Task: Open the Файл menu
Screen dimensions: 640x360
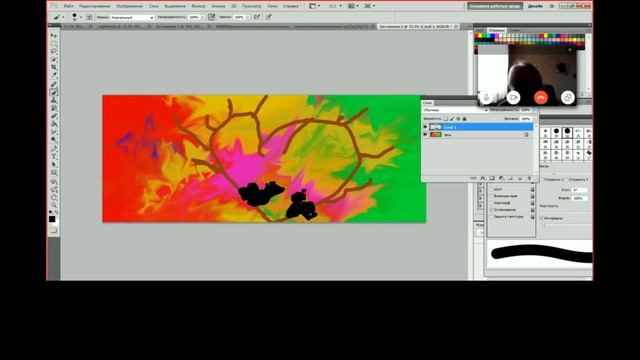Action: pyautogui.click(x=69, y=6)
